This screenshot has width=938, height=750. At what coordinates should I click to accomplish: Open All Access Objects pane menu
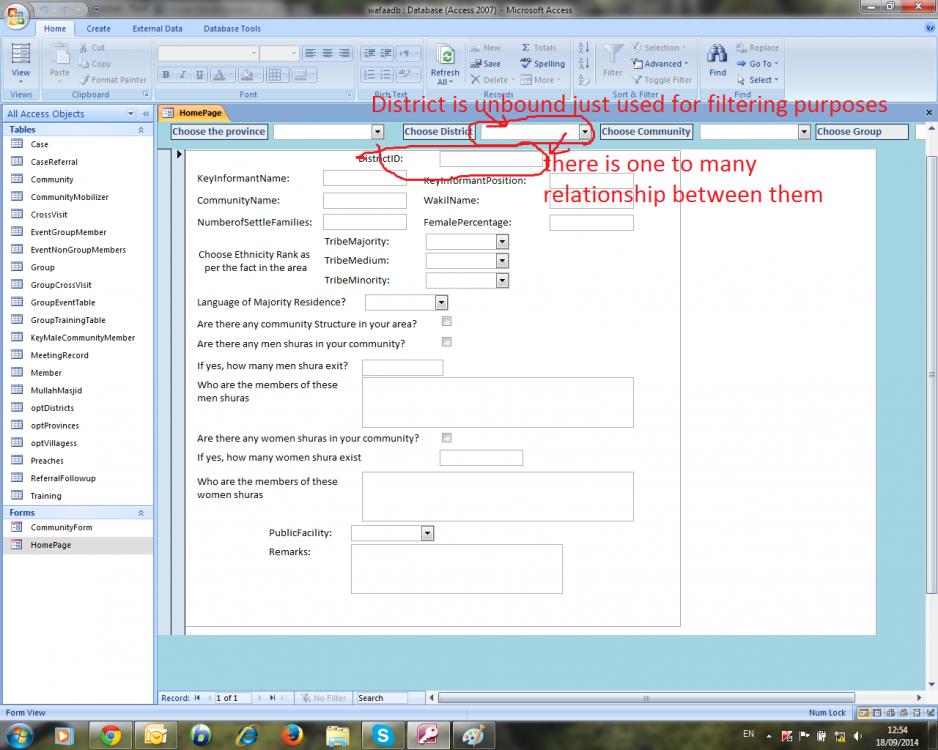[x=130, y=113]
